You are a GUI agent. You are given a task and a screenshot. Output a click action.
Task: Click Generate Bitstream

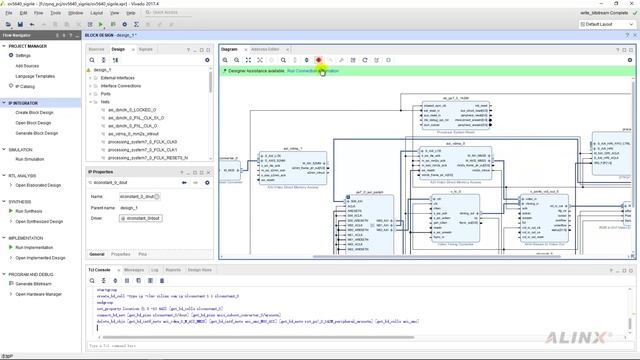pos(33,284)
